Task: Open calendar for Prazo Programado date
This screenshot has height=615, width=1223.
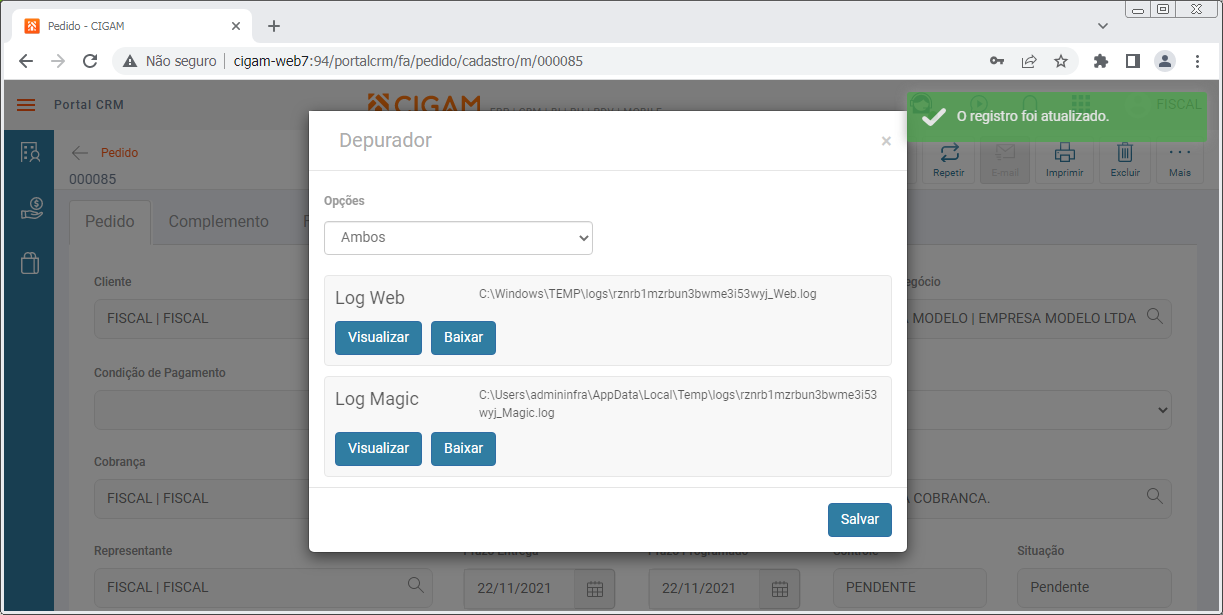Action: pyautogui.click(x=779, y=589)
